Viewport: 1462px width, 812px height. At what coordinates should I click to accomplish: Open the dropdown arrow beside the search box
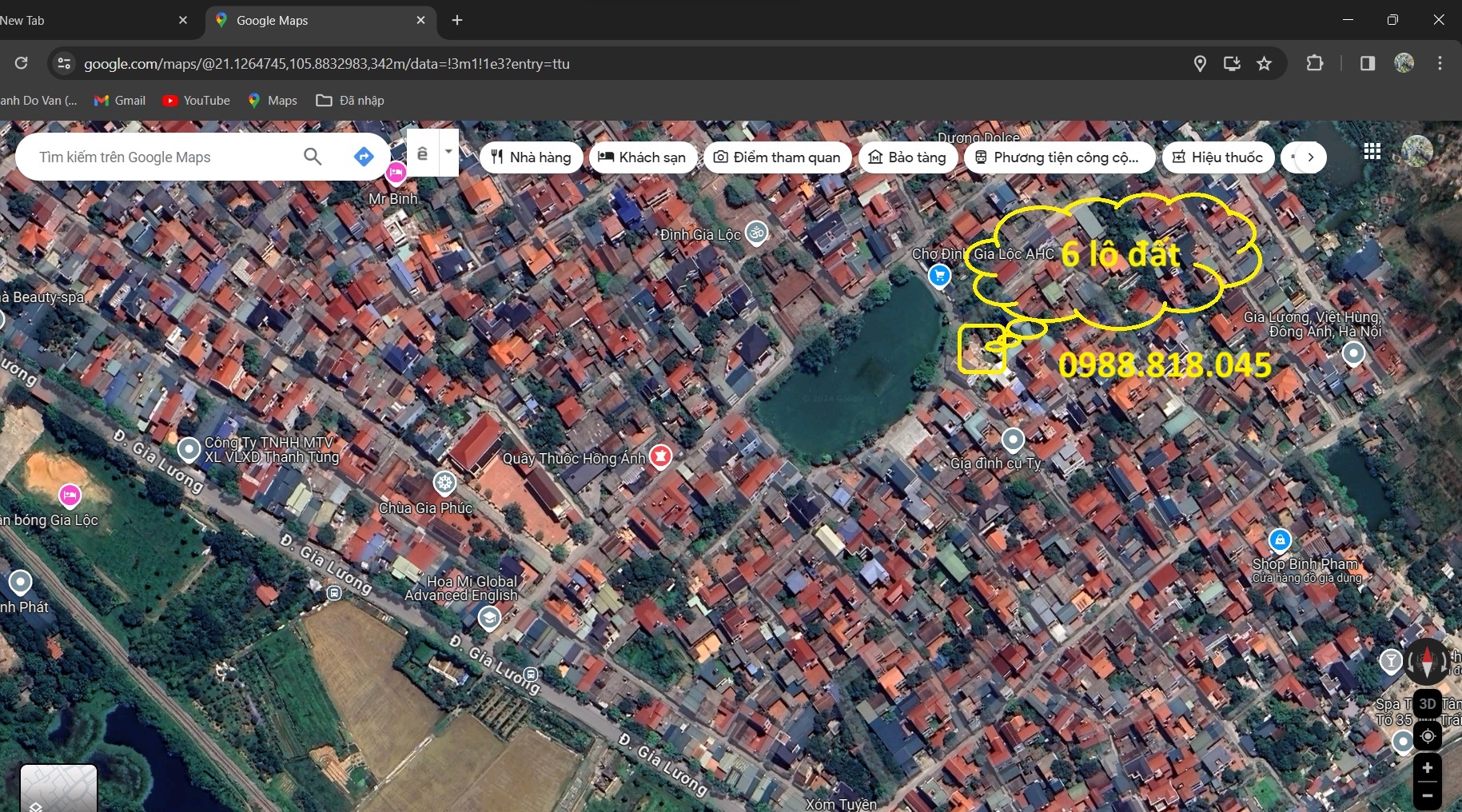(x=448, y=152)
